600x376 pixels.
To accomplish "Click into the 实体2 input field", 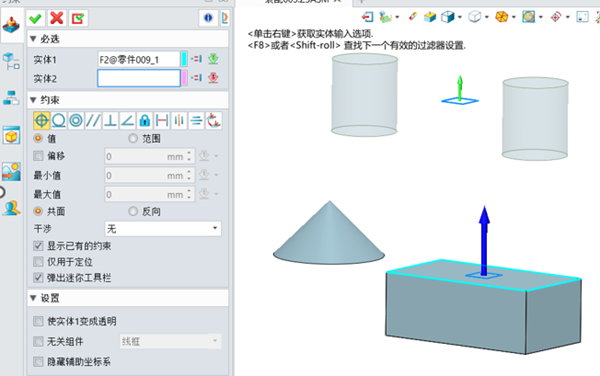I will pos(139,78).
